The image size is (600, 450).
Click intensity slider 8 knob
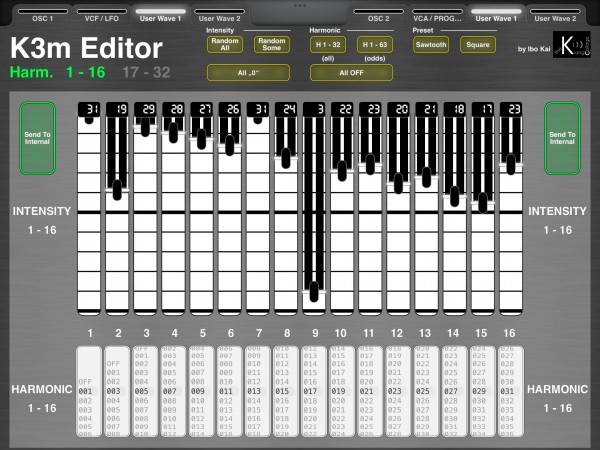click(x=286, y=158)
